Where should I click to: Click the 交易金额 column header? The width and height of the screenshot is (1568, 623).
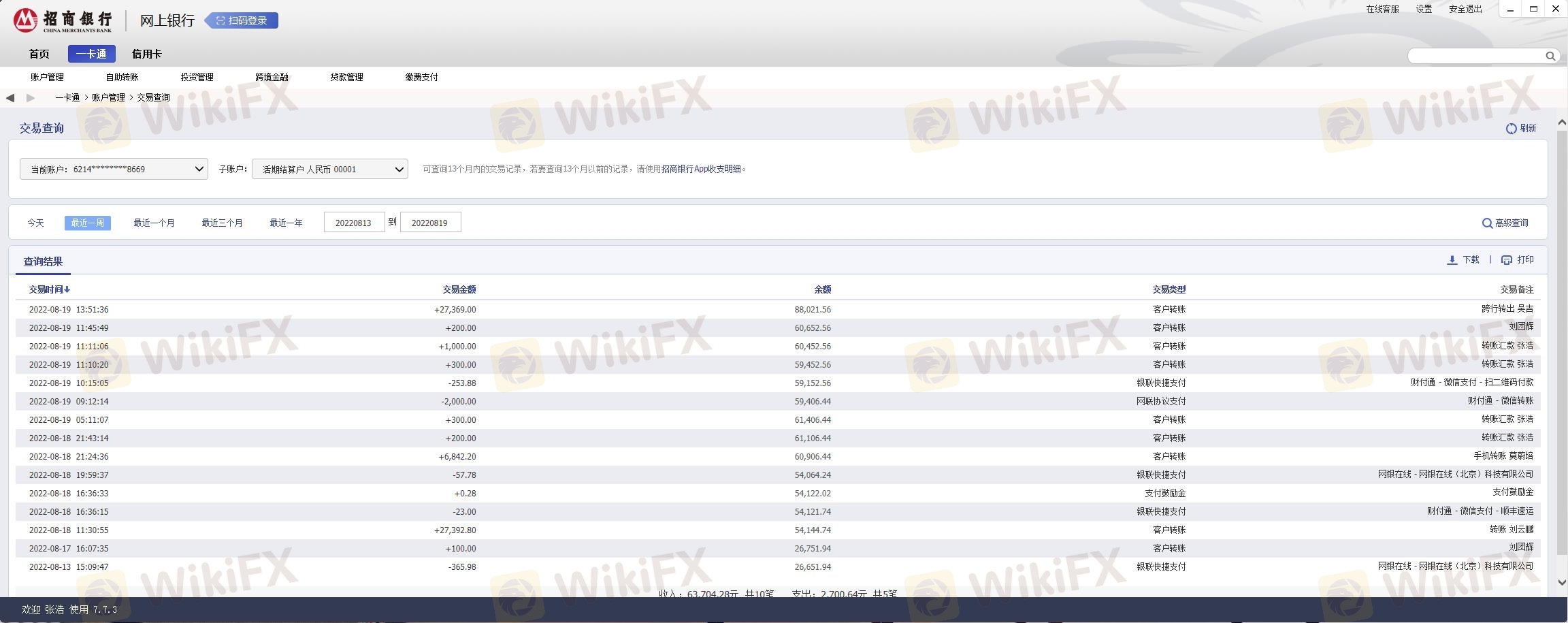(x=459, y=289)
